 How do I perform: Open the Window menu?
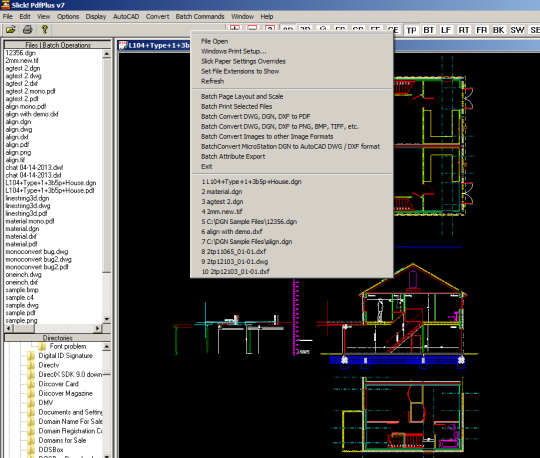(x=242, y=17)
